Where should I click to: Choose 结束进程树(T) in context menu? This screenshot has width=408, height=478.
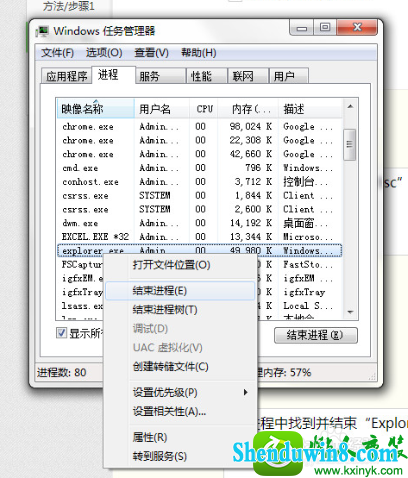(x=180, y=310)
